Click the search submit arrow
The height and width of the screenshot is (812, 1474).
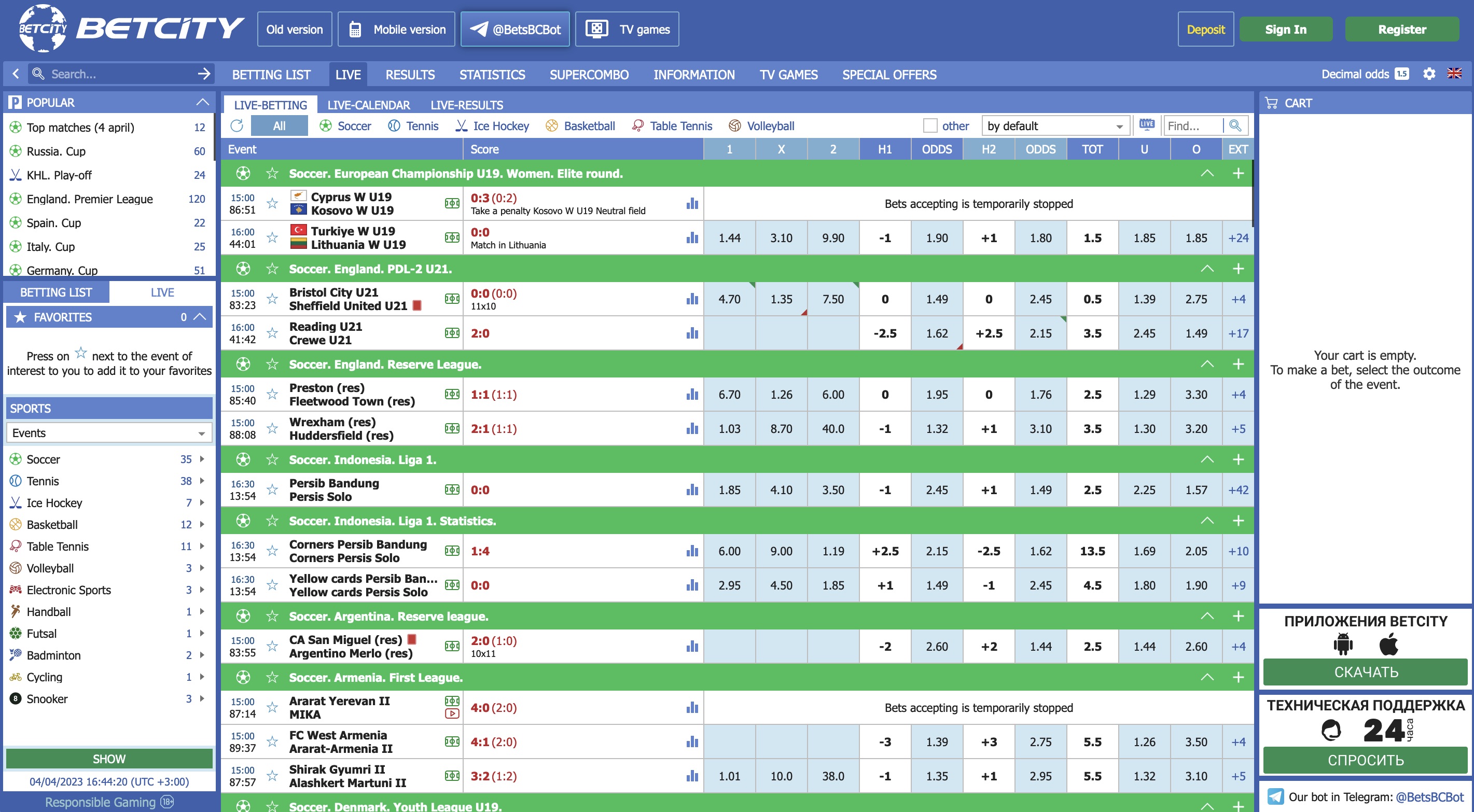tap(204, 74)
